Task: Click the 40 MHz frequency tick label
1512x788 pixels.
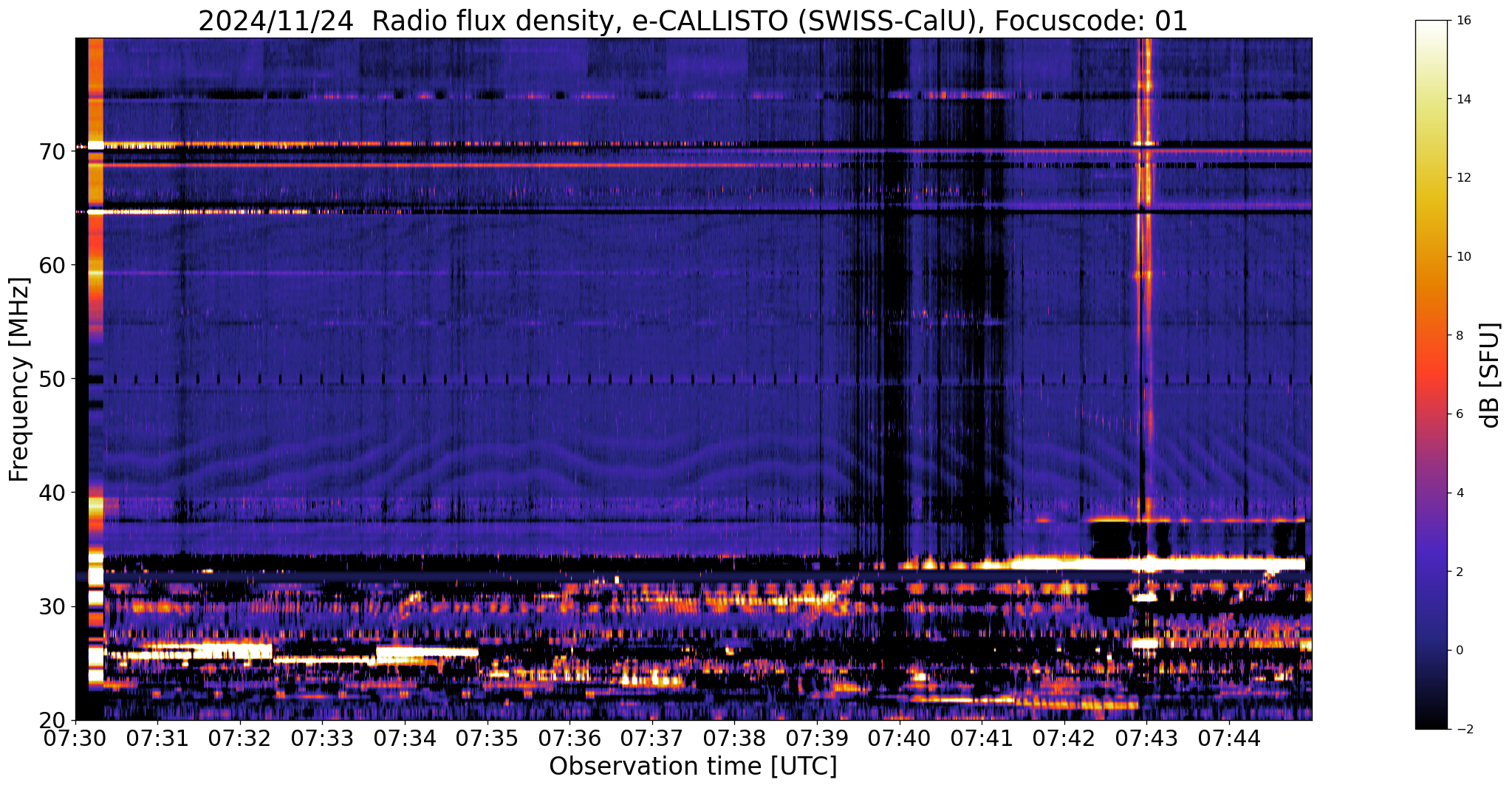Action: 53,493
